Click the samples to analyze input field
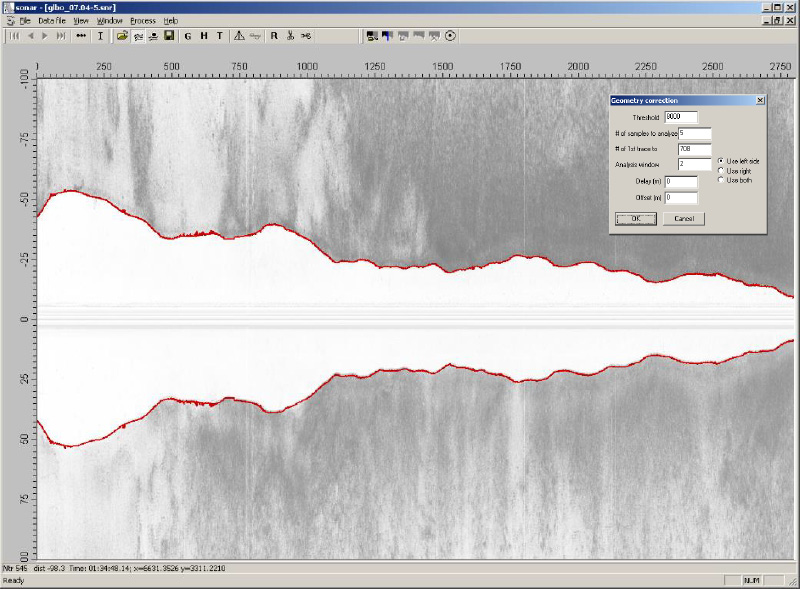 tap(694, 133)
